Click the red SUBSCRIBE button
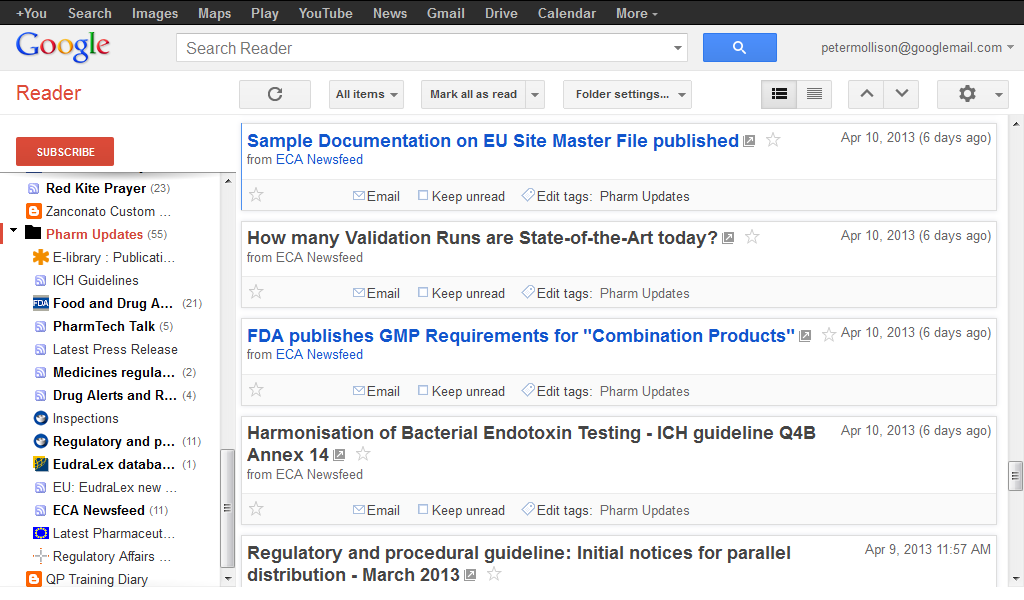 click(x=65, y=151)
